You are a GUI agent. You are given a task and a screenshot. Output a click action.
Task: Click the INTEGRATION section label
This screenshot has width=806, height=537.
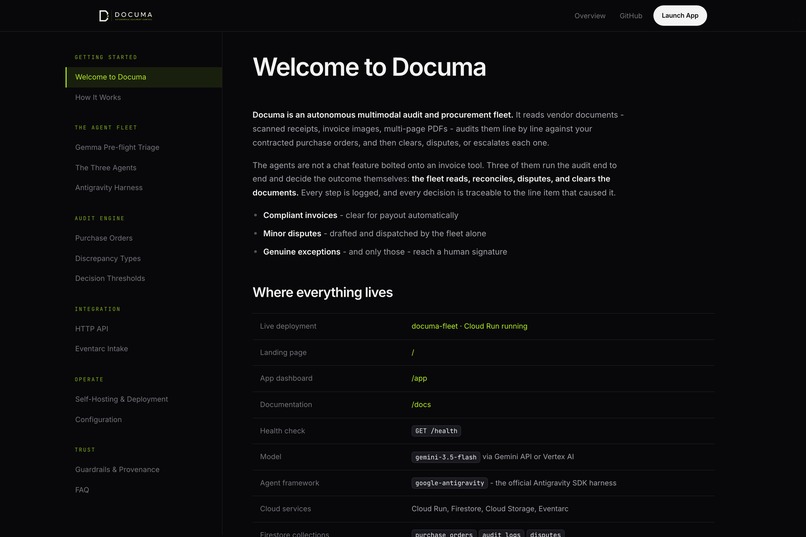pyautogui.click(x=97, y=309)
